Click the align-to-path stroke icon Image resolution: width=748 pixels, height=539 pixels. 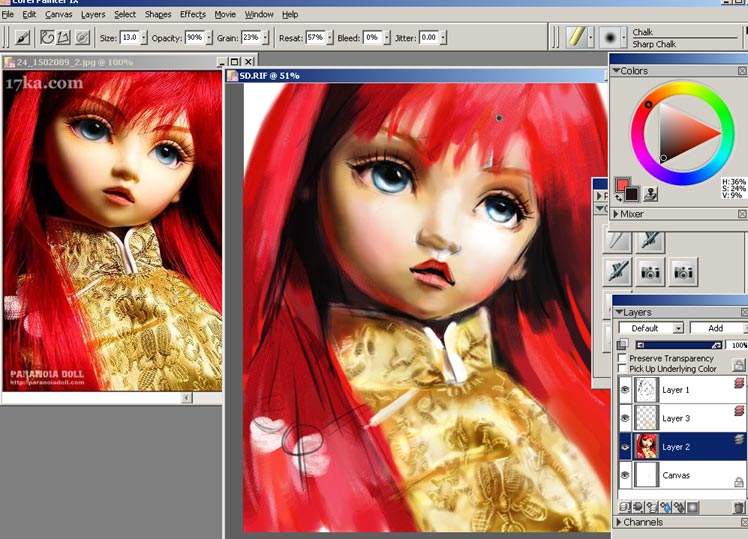[x=82, y=37]
